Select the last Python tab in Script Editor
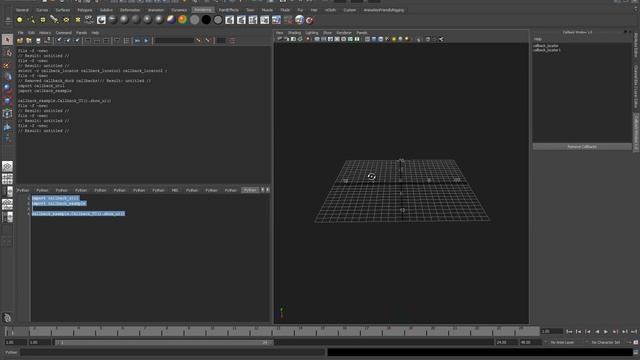Screen dimensions: 640x360 tap(250, 190)
